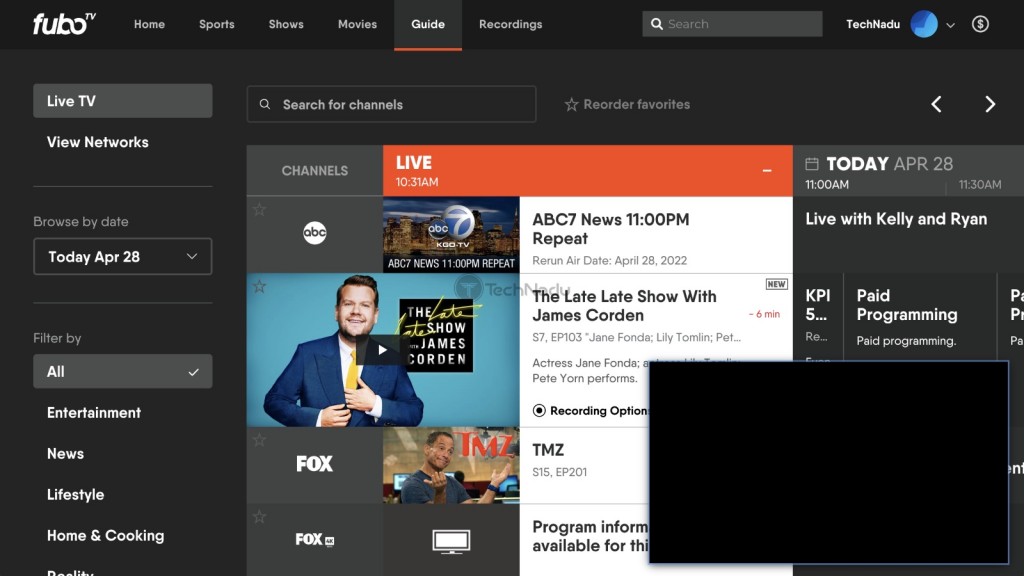Select TMZ program listing
The image size is (1024, 576).
[x=588, y=465]
